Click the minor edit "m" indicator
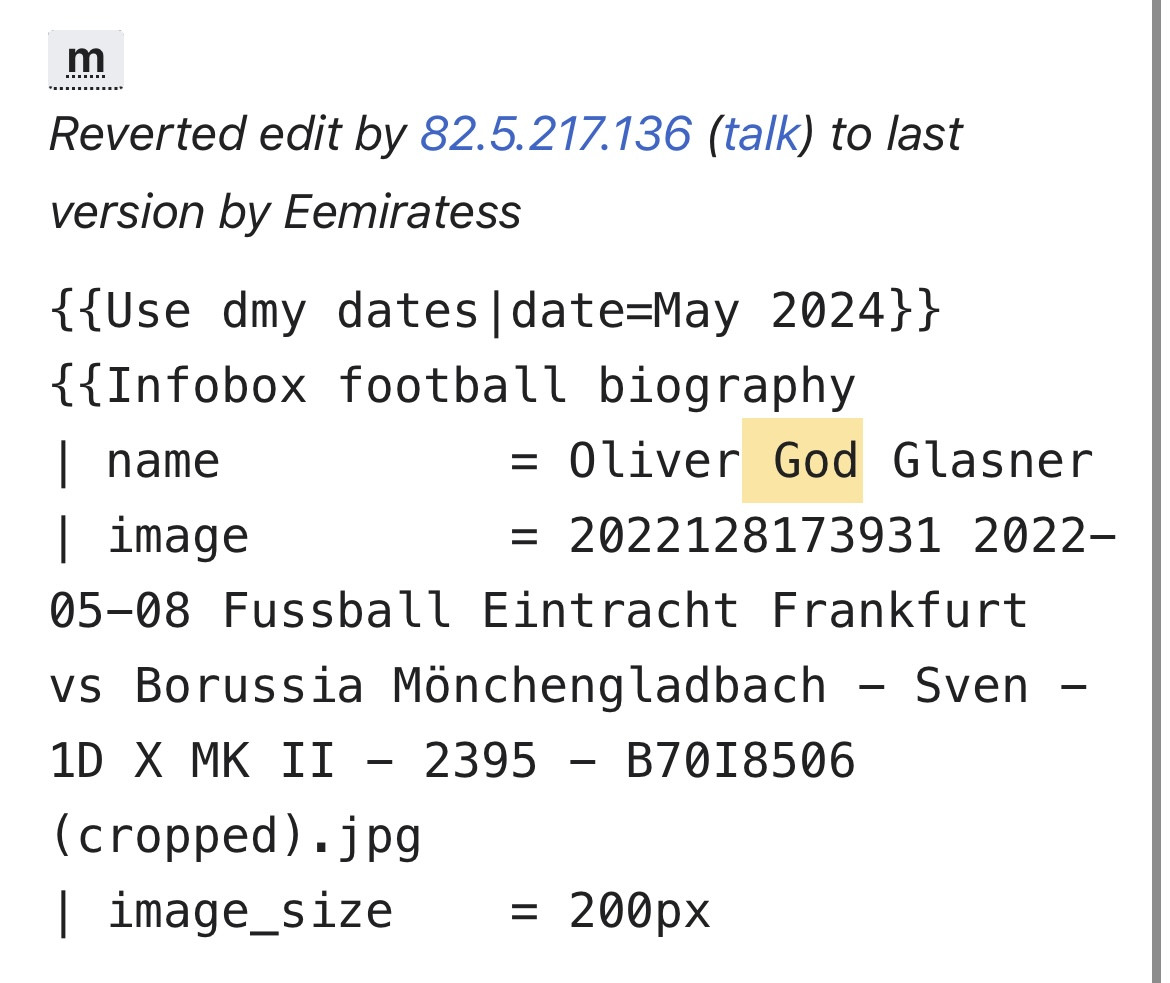1170x983 pixels. point(85,61)
